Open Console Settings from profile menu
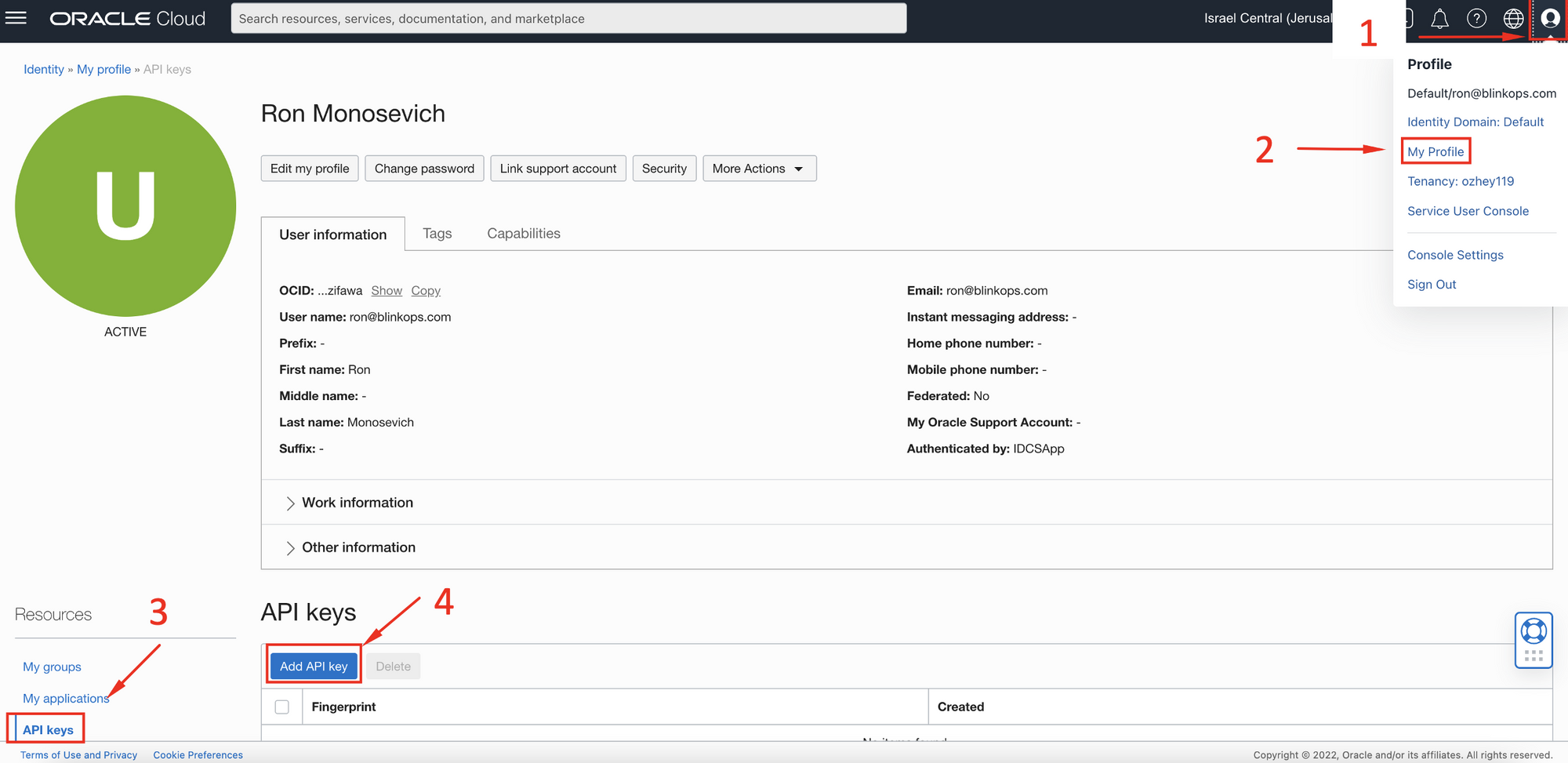 point(1455,255)
